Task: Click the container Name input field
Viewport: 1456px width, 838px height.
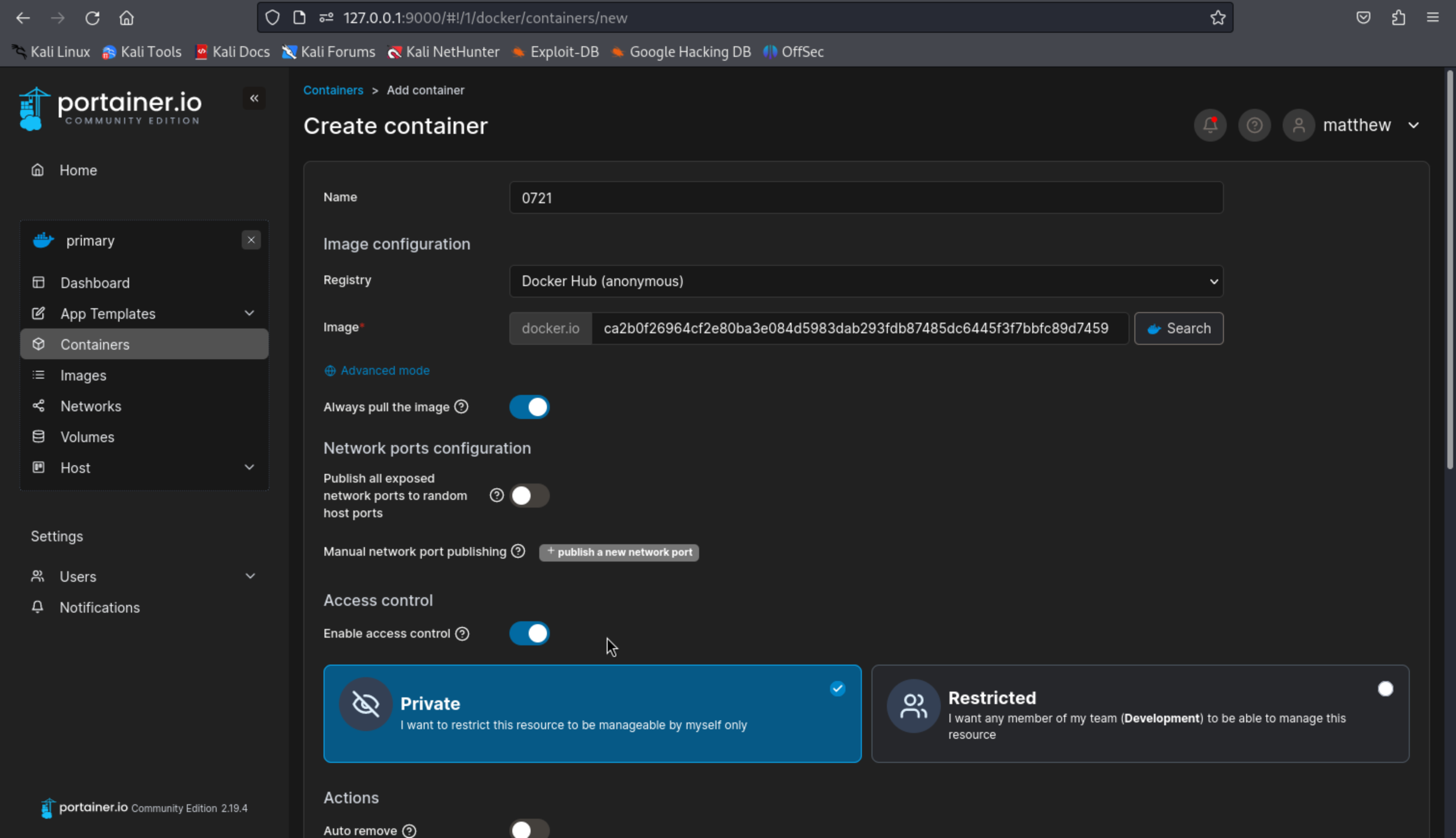Action: pos(866,198)
